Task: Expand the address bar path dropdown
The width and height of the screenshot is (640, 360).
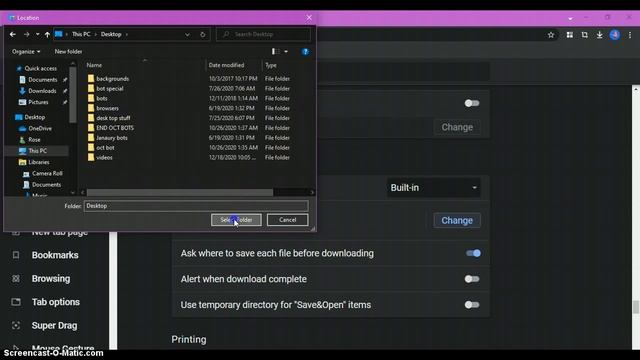Action: (x=187, y=35)
